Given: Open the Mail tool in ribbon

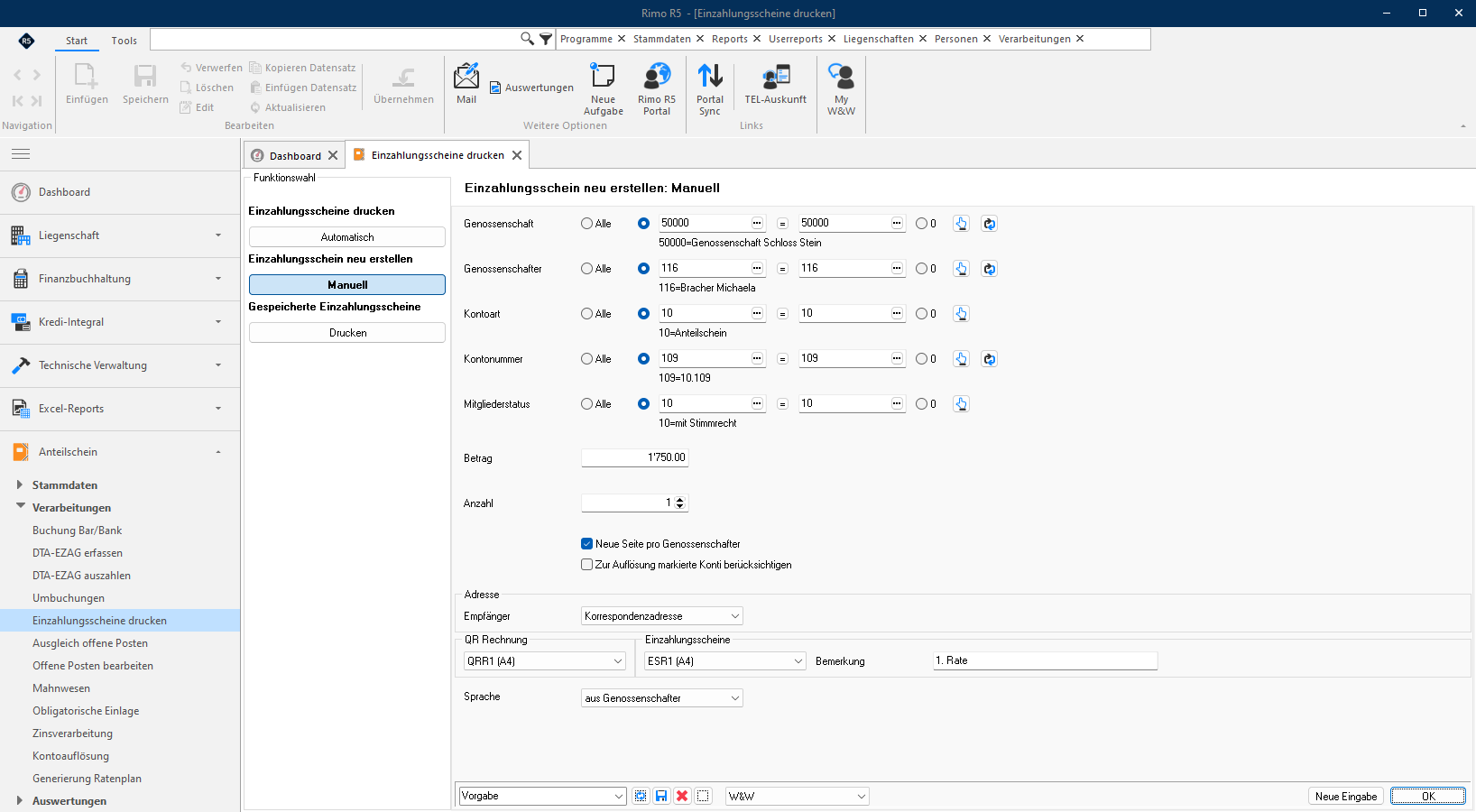Looking at the screenshot, I should [466, 84].
